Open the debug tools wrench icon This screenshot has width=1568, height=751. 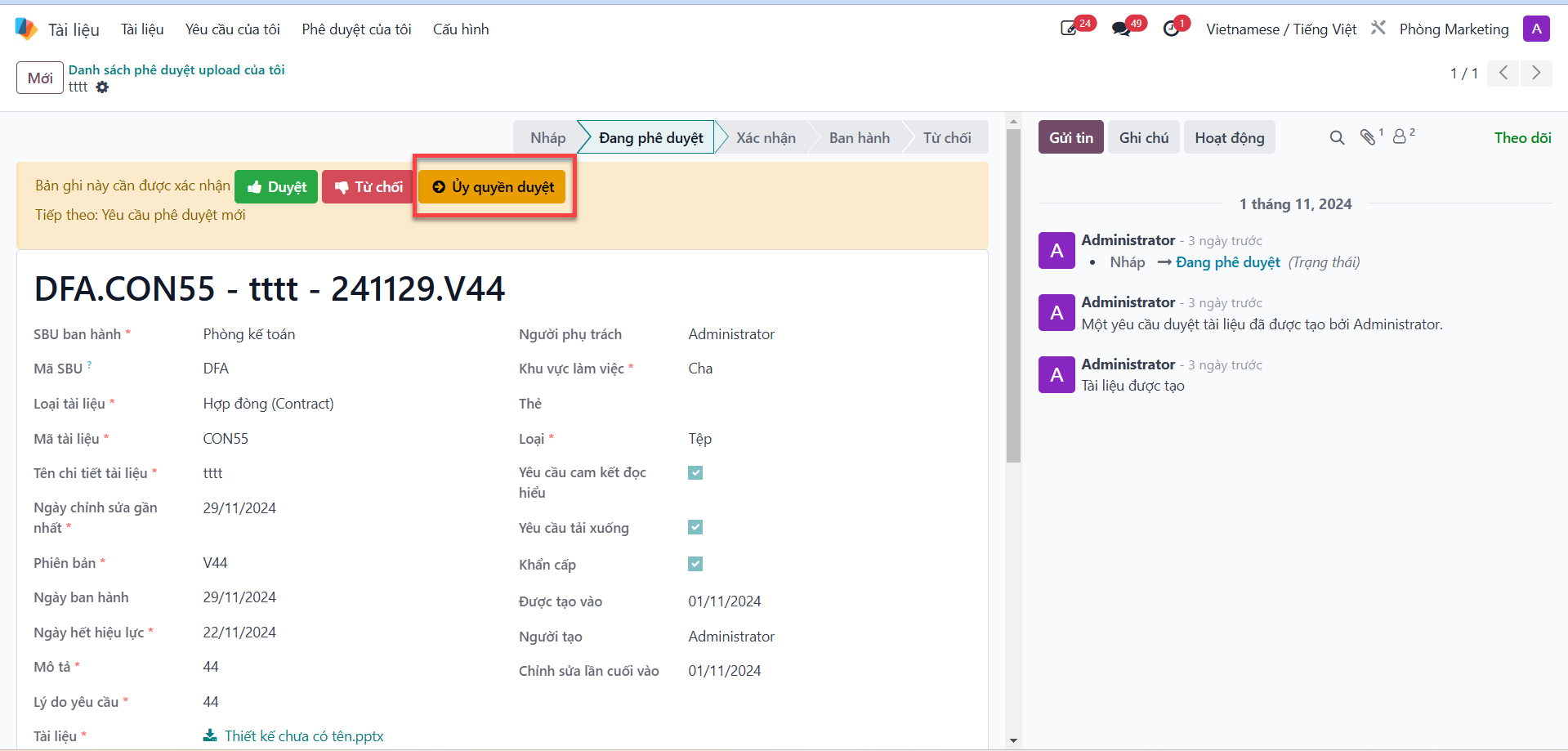[x=1378, y=29]
